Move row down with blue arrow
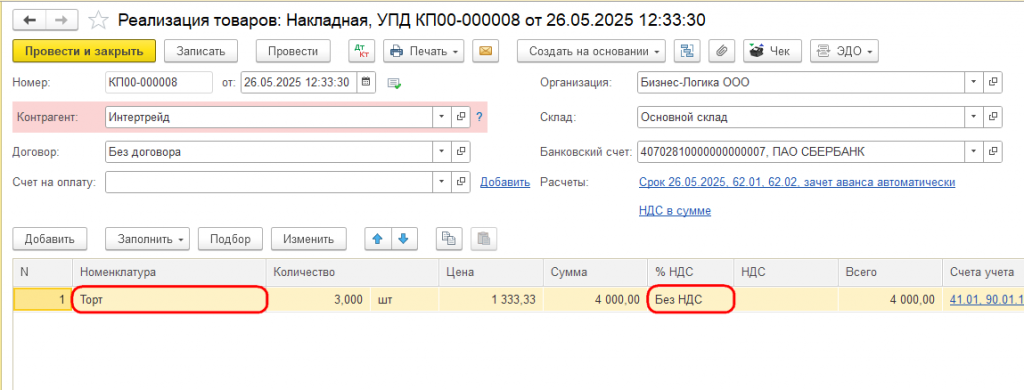Screen dimensions: 1024x390 (404, 239)
